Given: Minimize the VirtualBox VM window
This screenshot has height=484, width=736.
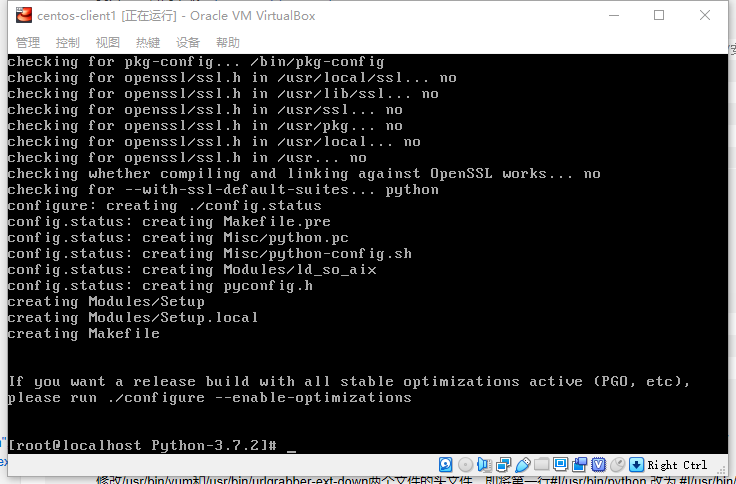Looking at the screenshot, I should point(614,15).
